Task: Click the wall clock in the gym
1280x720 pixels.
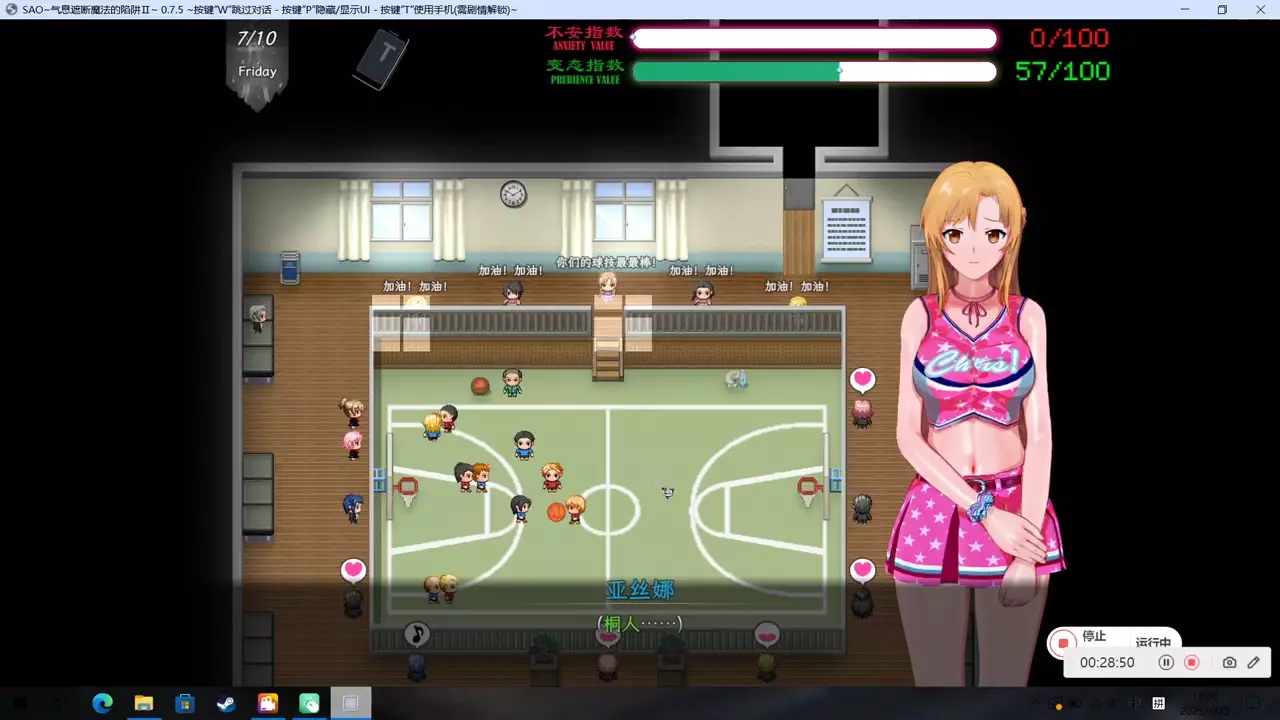Action: coord(513,194)
